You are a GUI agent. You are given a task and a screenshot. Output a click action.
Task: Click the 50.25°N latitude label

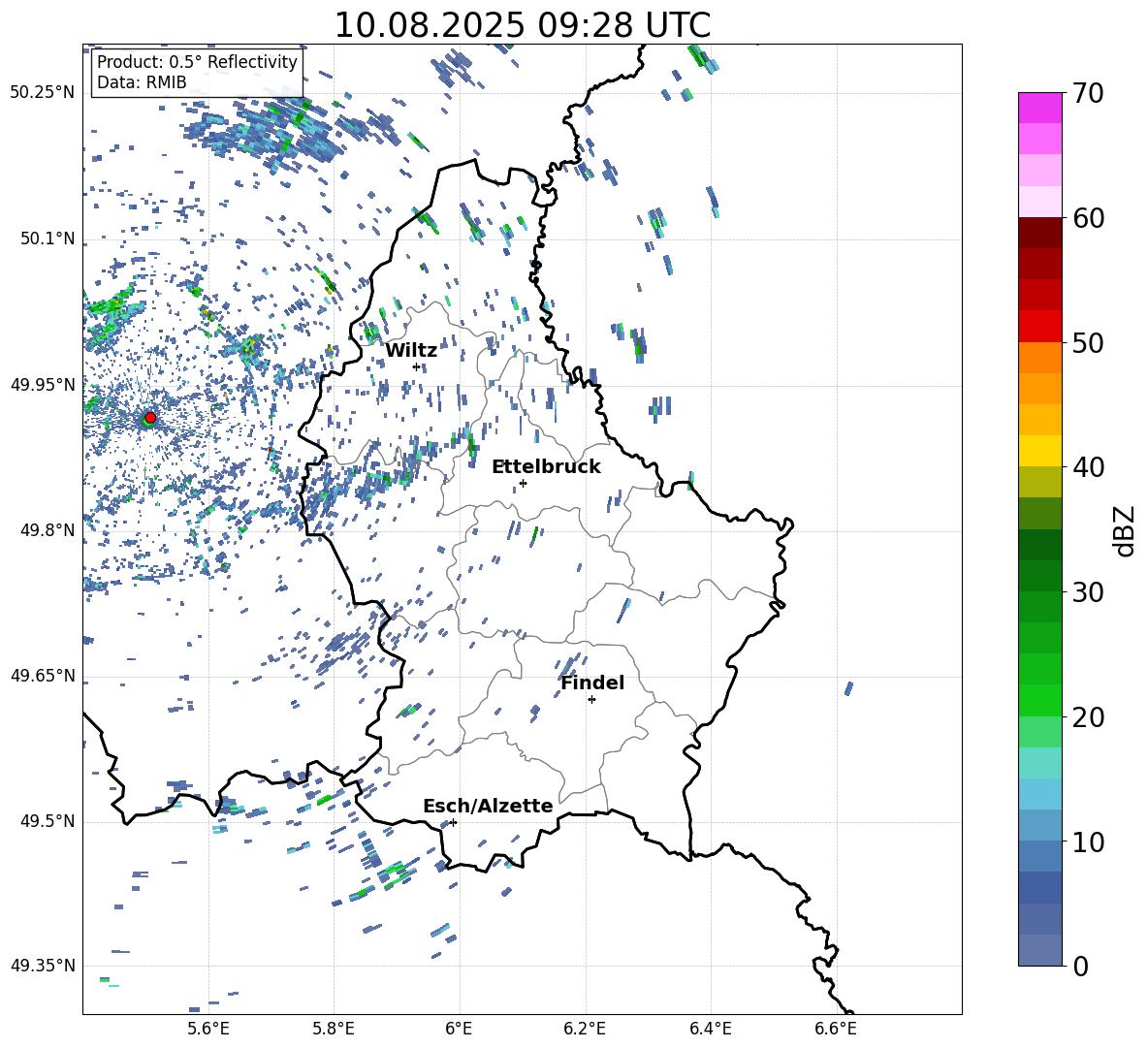pos(43,93)
